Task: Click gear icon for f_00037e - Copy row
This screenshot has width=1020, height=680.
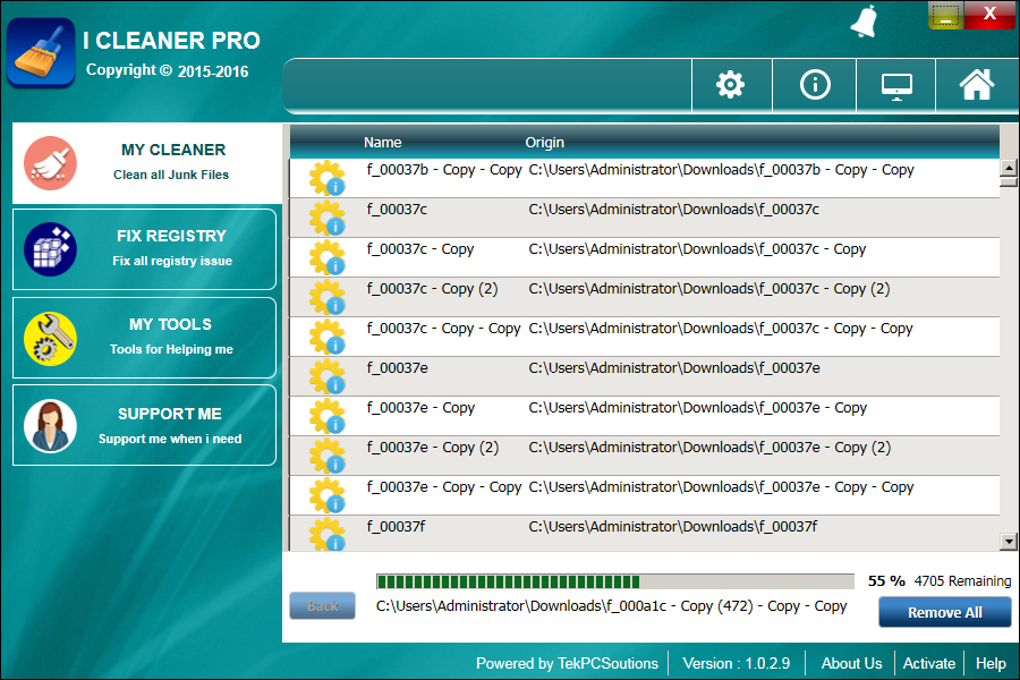Action: pos(327,416)
